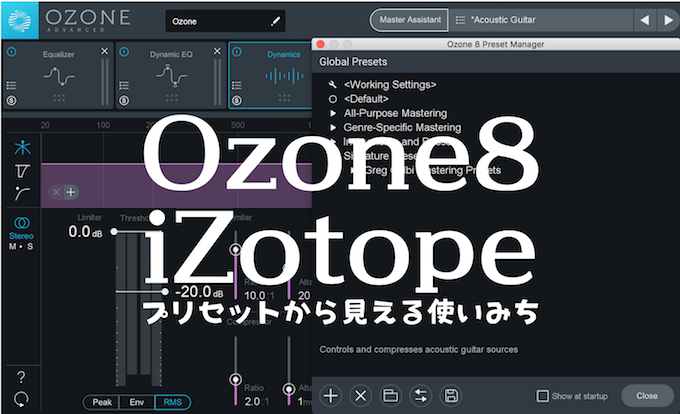Click the 0.0 dB Limiter value
This screenshot has height=414, width=680.
pos(85,231)
